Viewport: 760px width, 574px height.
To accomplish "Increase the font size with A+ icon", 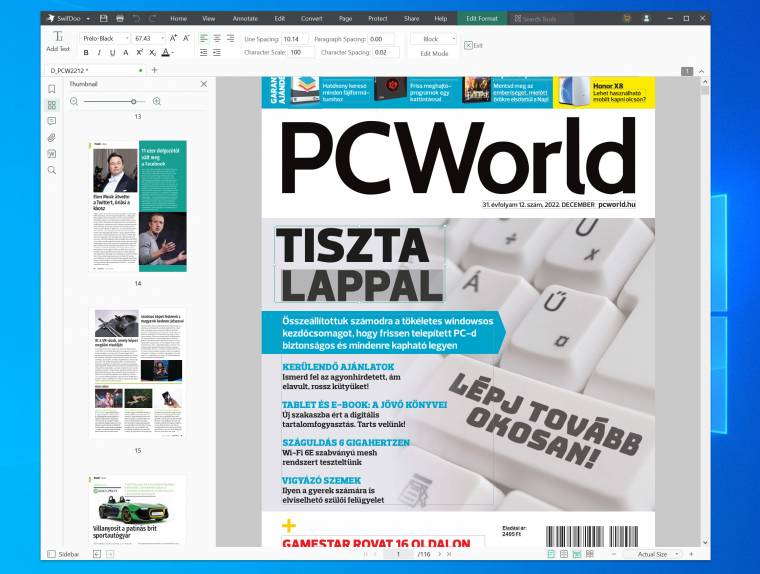I will [x=173, y=38].
